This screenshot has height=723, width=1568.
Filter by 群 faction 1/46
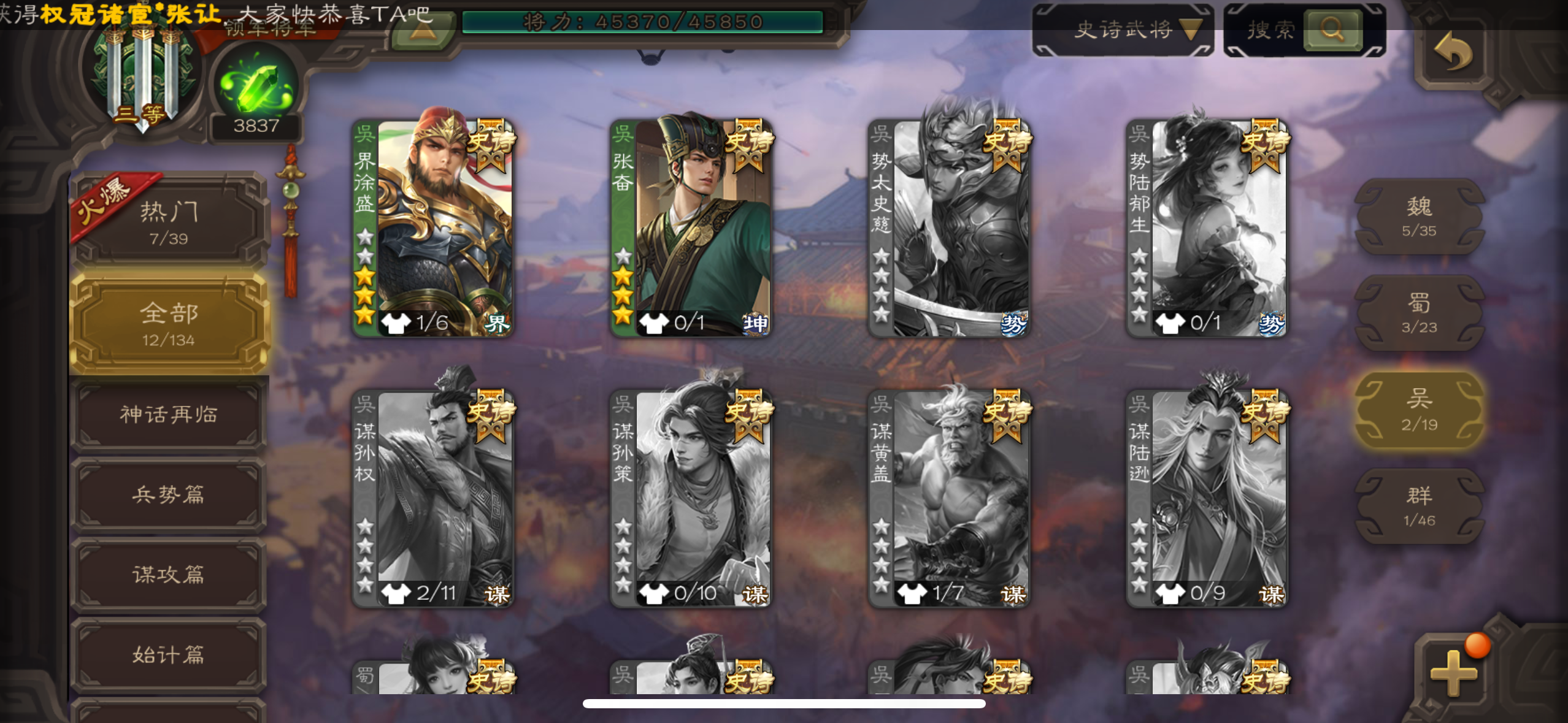pyautogui.click(x=1420, y=506)
